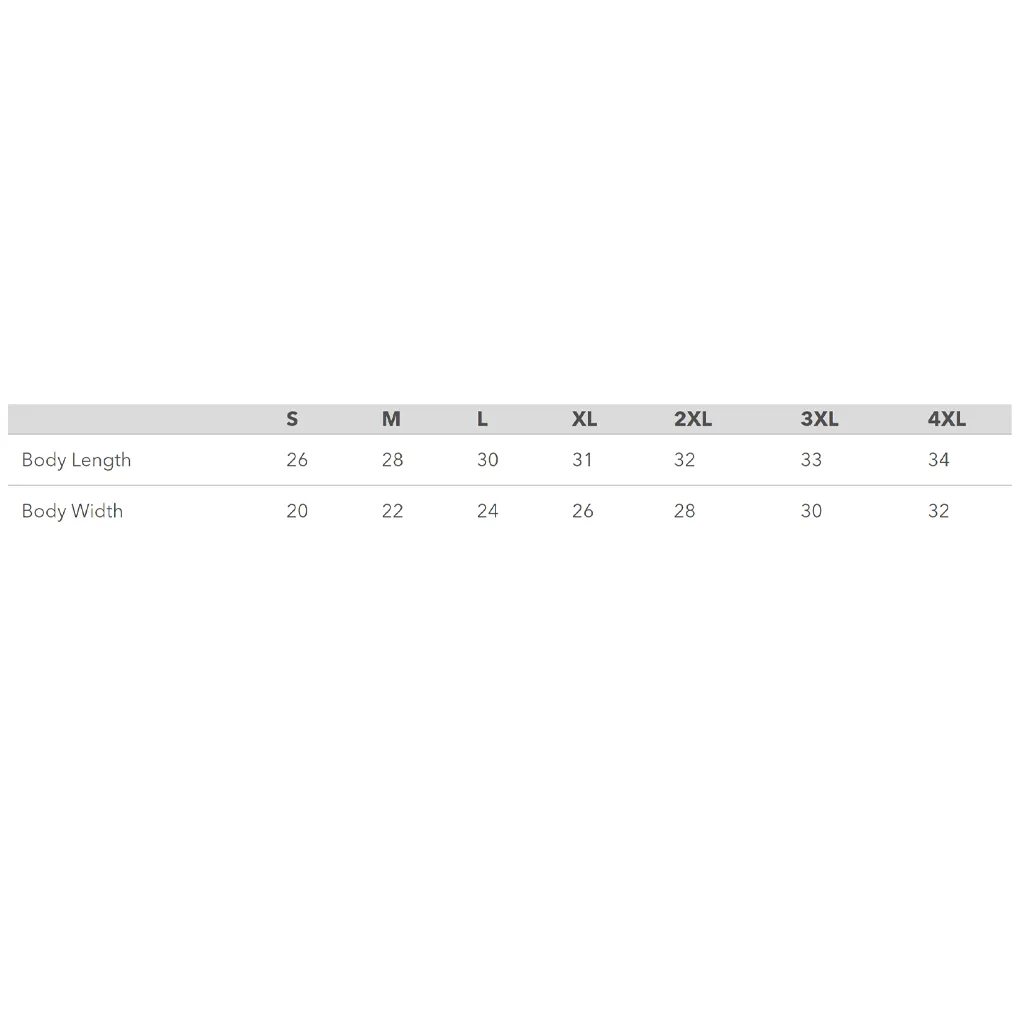Click Body Length value 33 for 3XL

point(811,460)
